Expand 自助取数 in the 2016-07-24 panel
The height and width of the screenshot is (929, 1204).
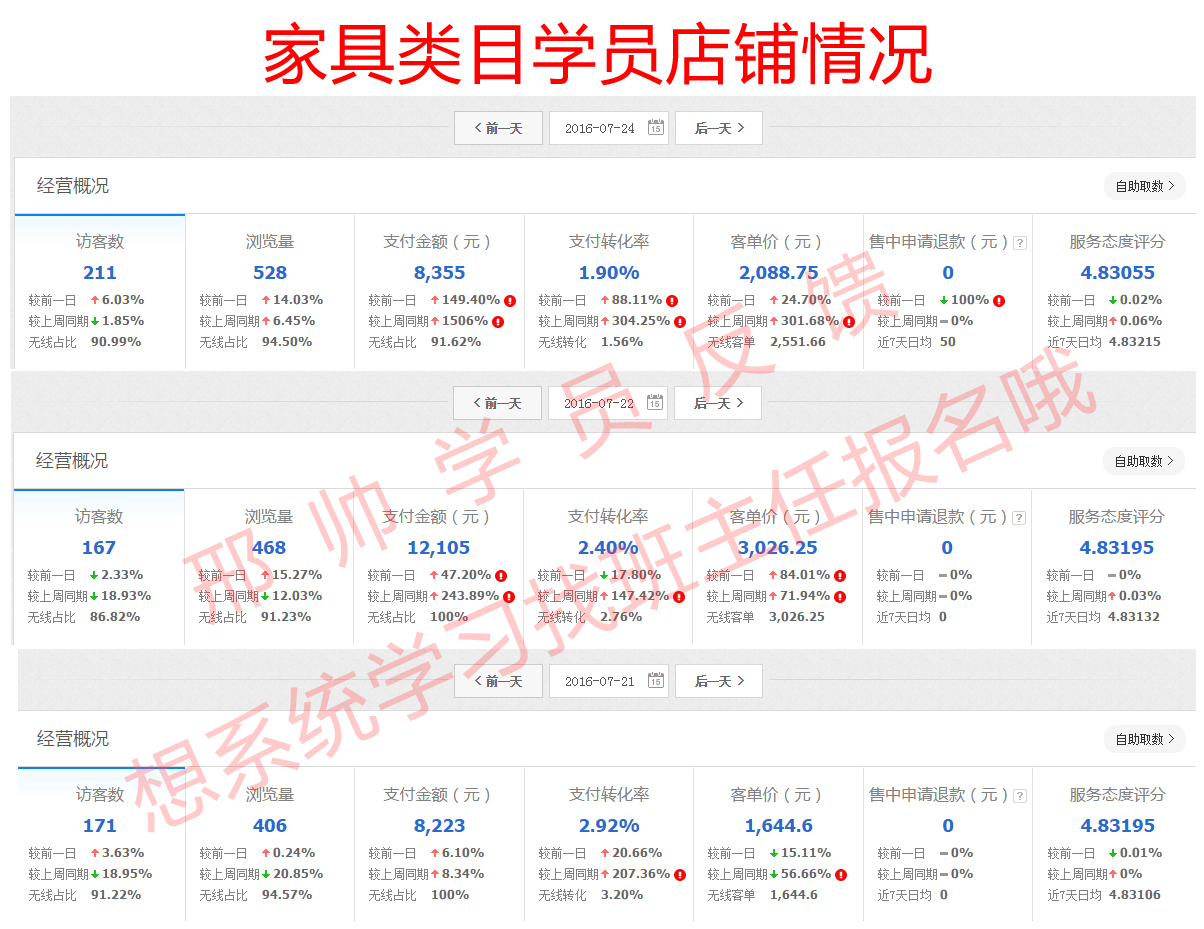tap(1144, 186)
